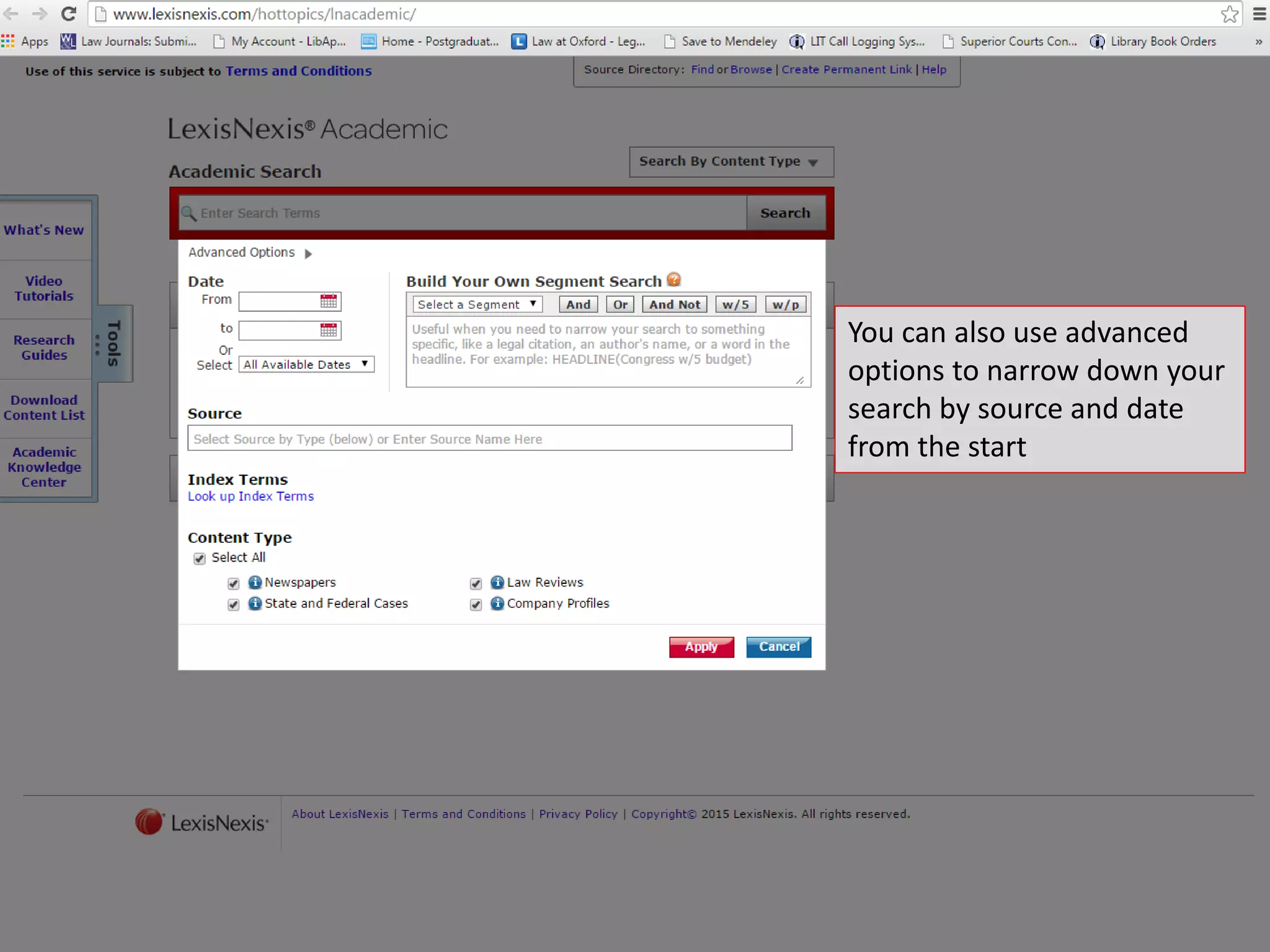View Newspapers info icon
Image resolution: width=1270 pixels, height=952 pixels.
click(255, 582)
